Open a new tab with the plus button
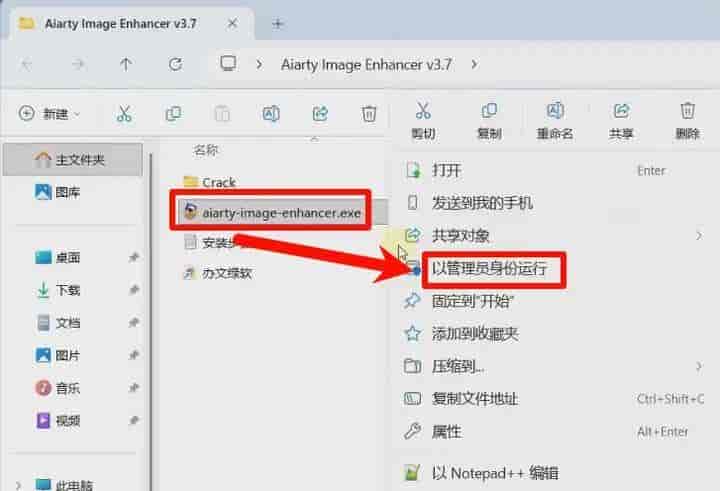The width and height of the screenshot is (720, 491). pyautogui.click(x=277, y=23)
